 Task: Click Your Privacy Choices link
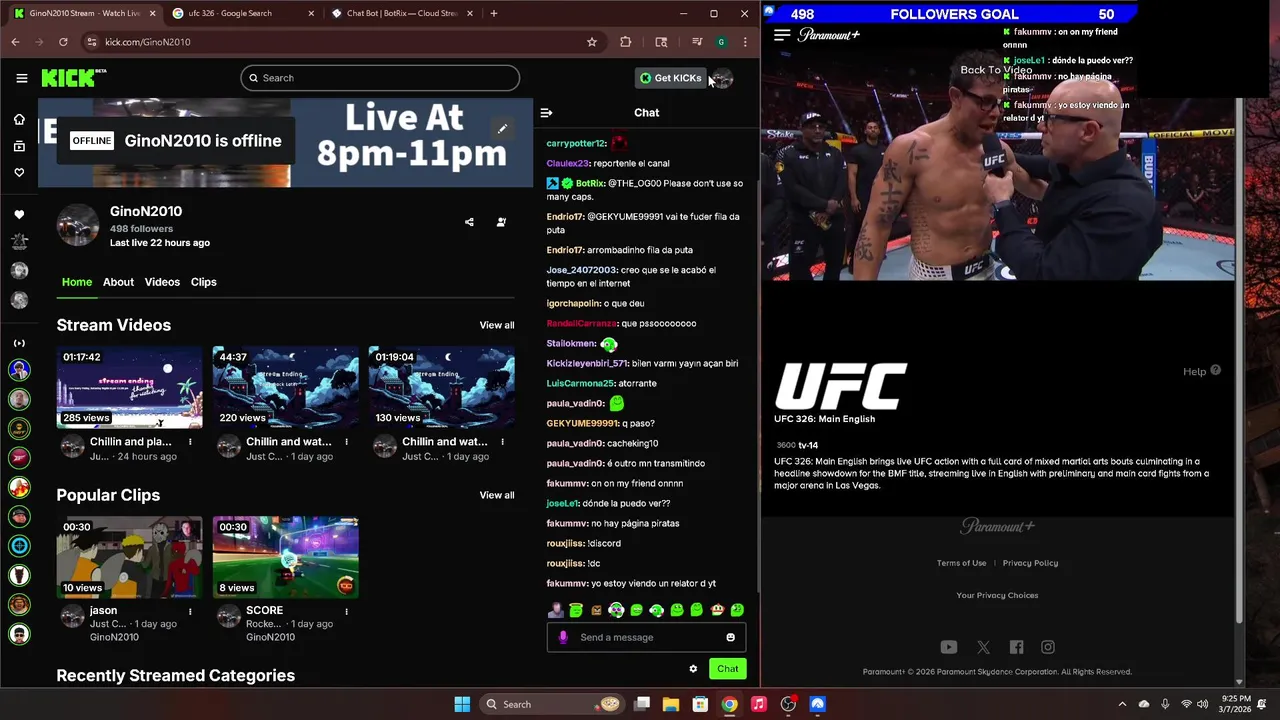pos(997,595)
